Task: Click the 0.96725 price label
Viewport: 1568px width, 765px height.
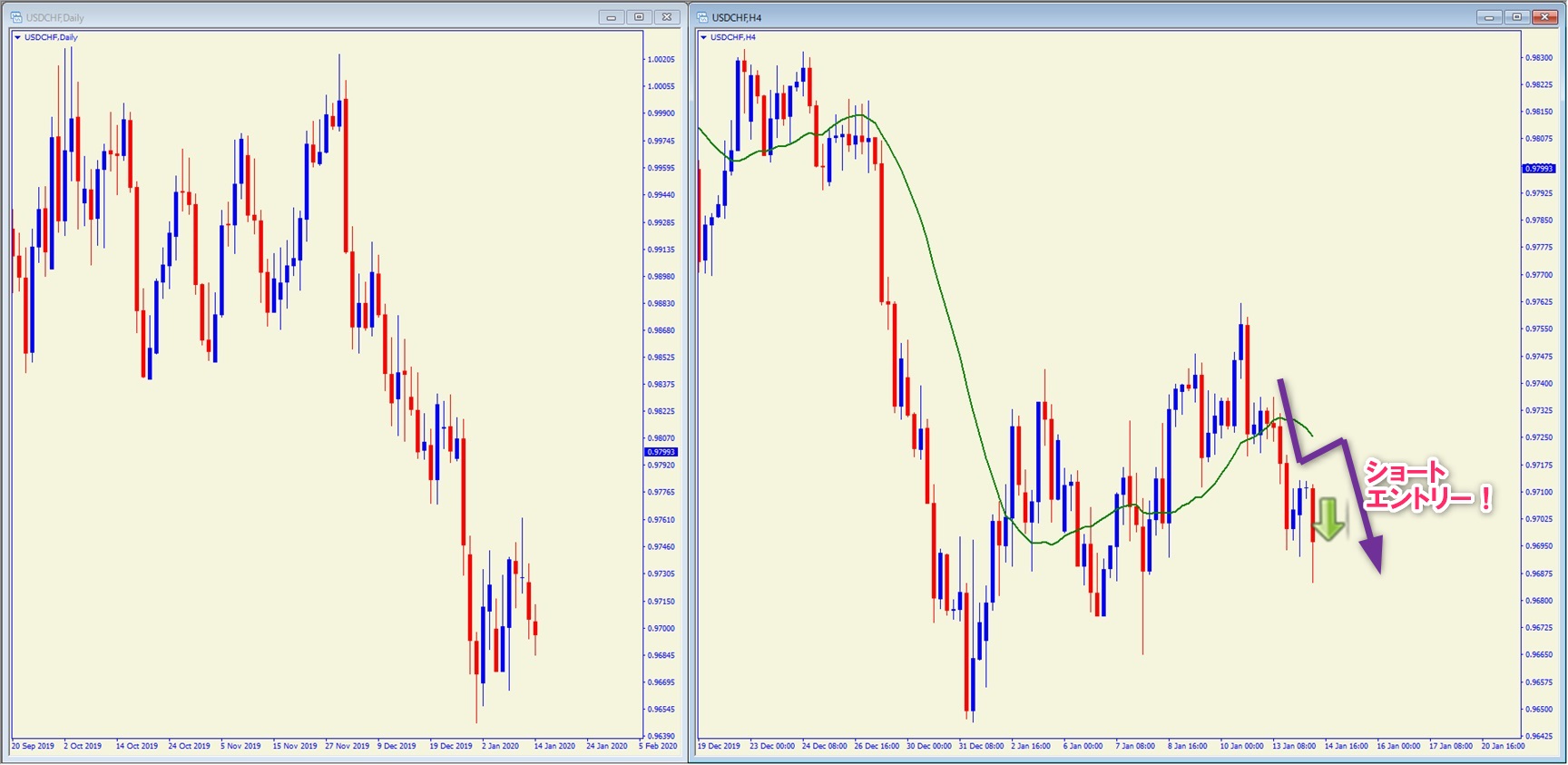Action: click(1538, 628)
